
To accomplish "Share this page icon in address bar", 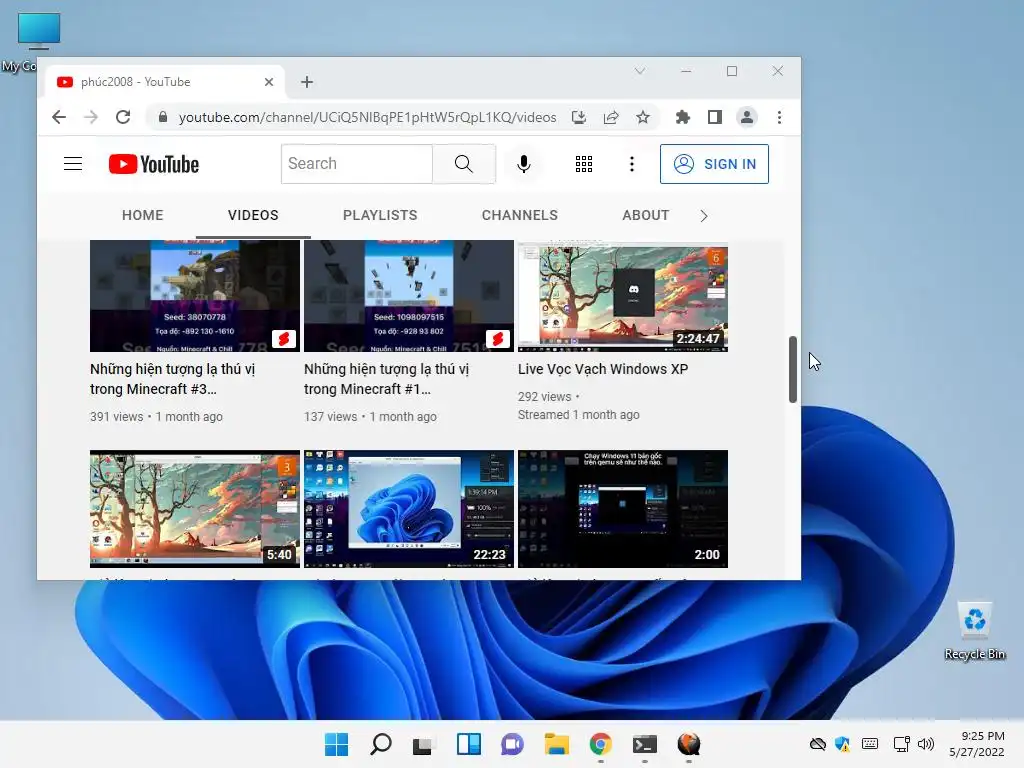I will point(611,117).
